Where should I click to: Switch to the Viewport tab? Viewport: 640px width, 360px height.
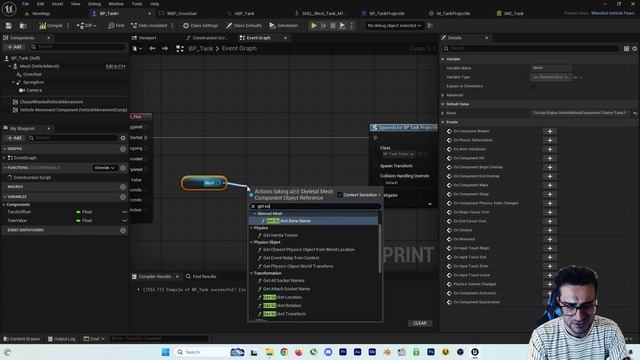tap(147, 38)
